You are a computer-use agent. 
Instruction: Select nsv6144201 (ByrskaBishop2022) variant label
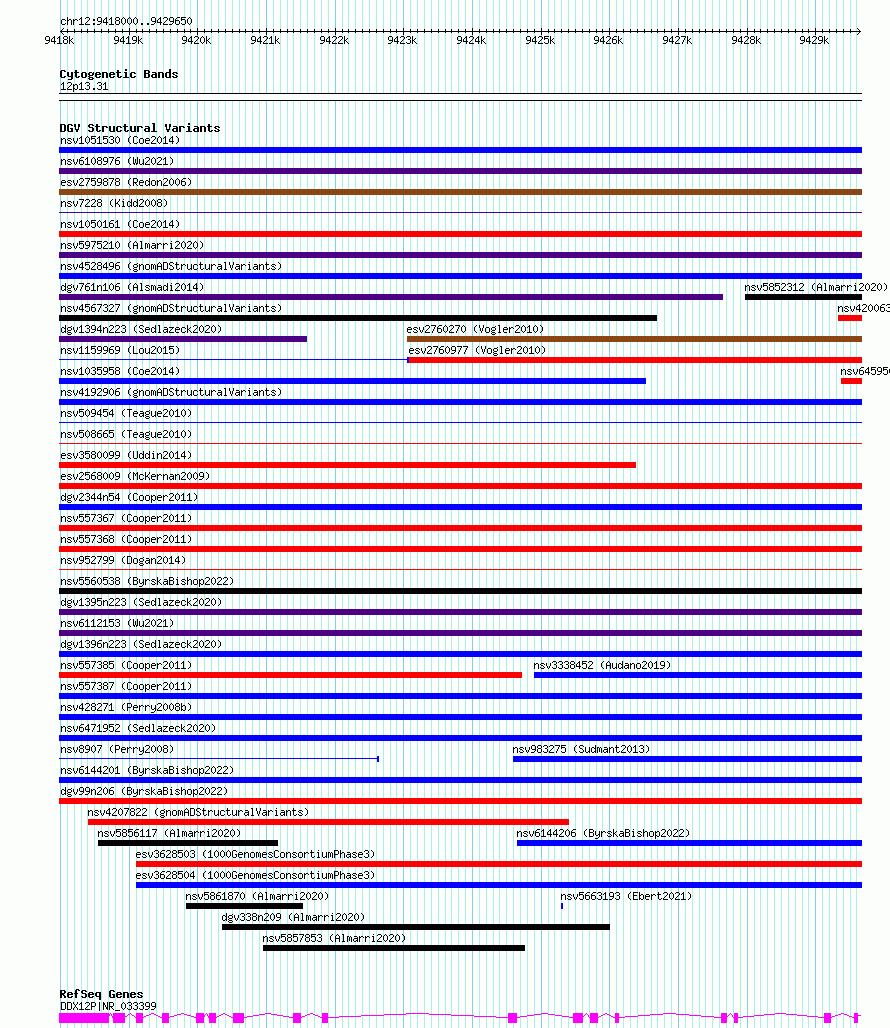[x=147, y=770]
